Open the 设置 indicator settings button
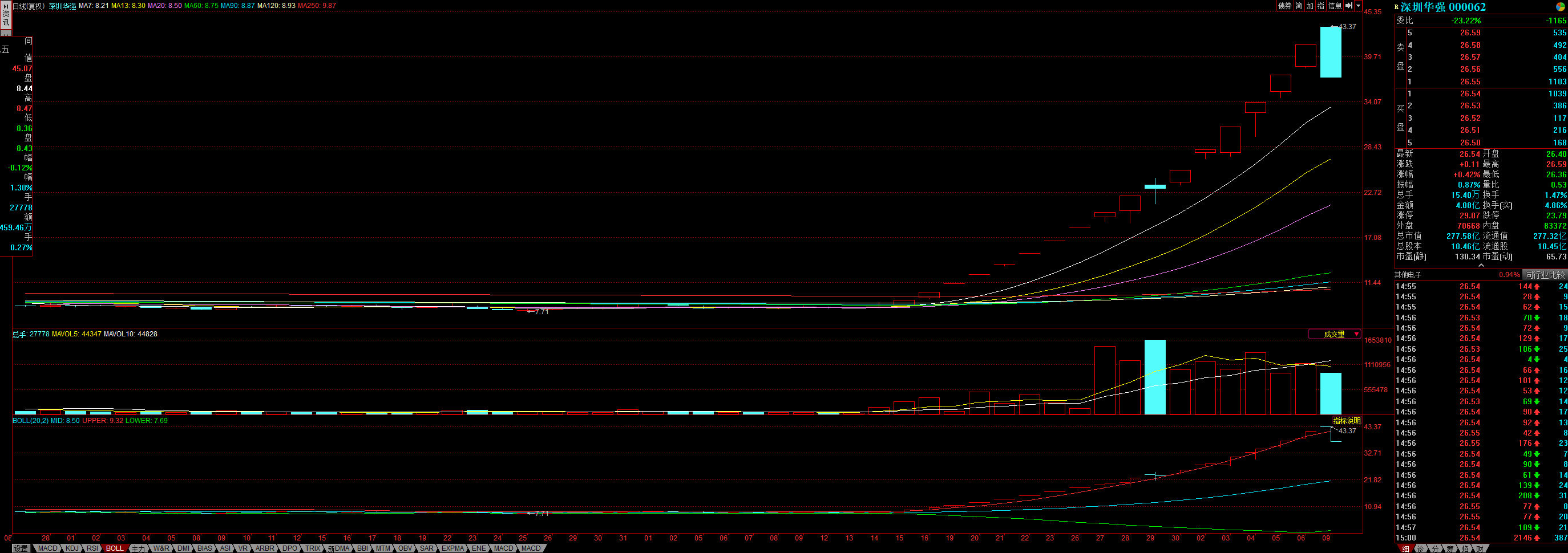This screenshot has height=553, width=1568. coord(21,548)
